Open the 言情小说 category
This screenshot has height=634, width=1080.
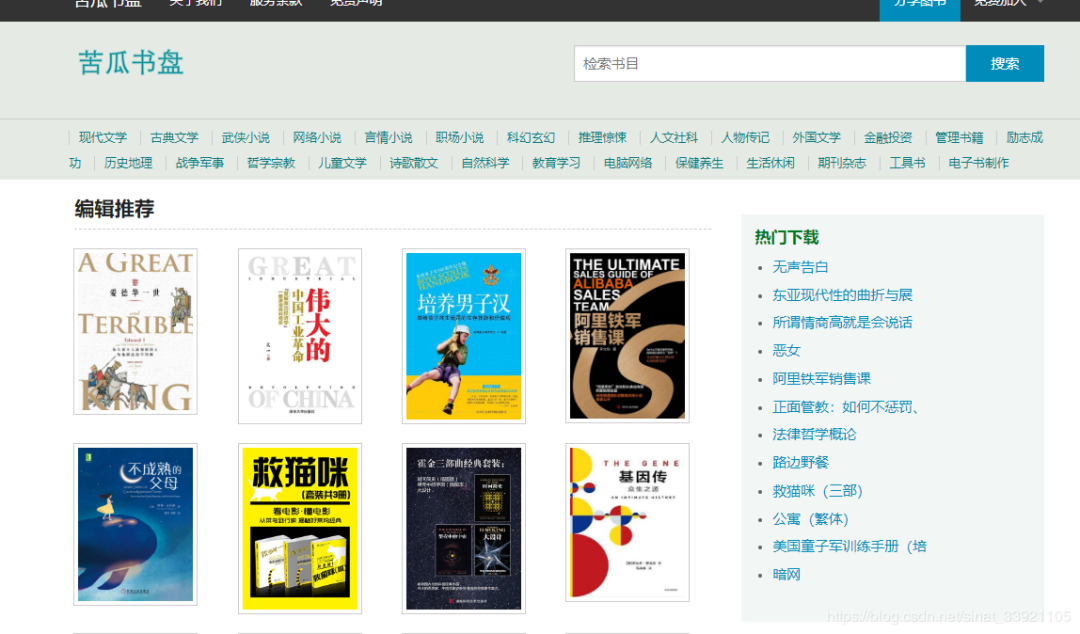388,137
